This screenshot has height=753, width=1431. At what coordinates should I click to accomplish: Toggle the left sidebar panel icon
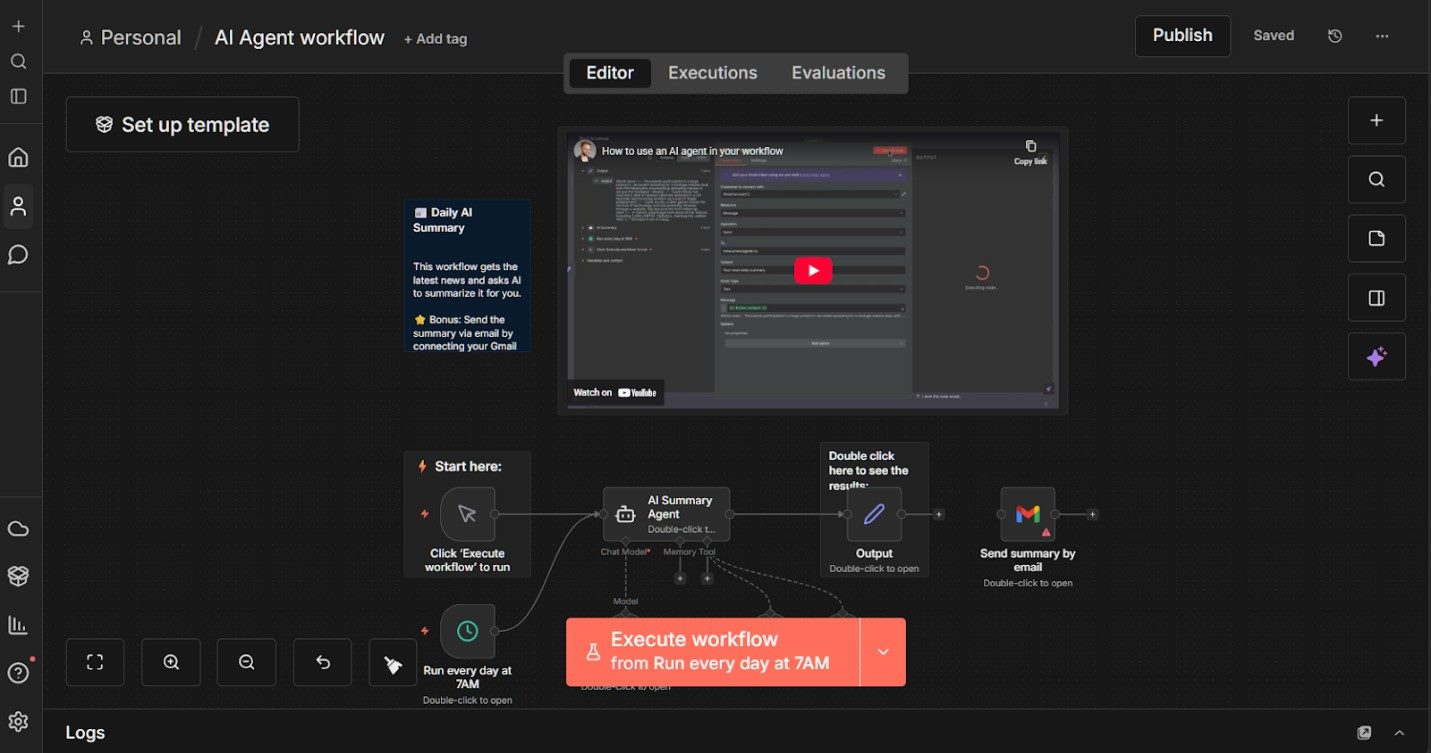click(x=18, y=96)
